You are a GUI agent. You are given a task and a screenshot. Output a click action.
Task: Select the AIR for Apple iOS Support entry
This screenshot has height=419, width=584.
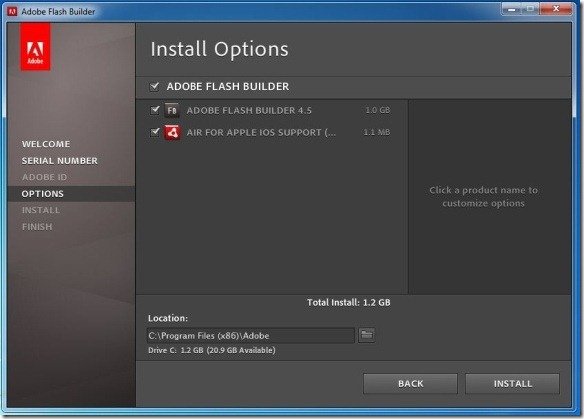(261, 133)
